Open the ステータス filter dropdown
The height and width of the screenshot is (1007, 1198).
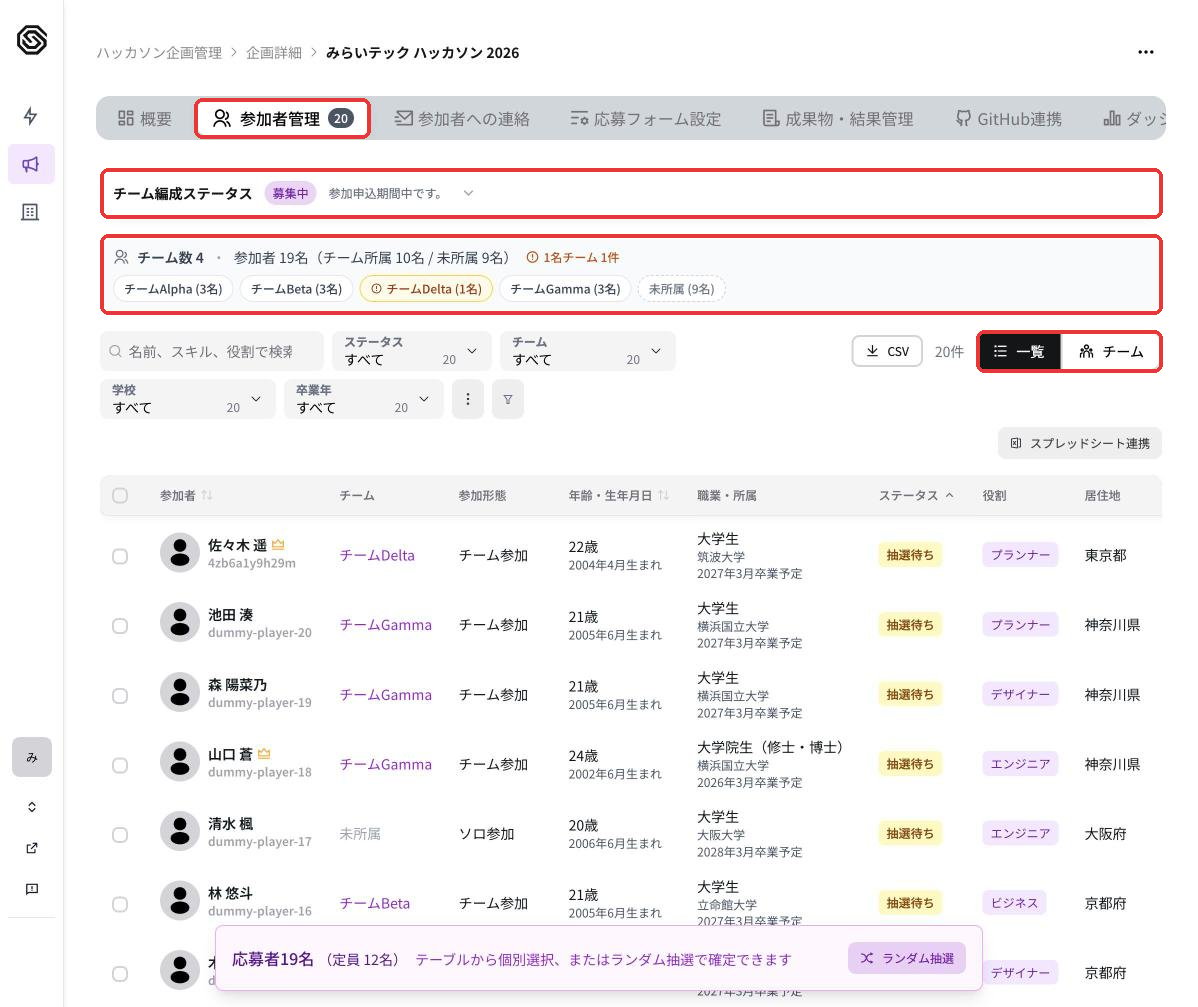point(412,351)
